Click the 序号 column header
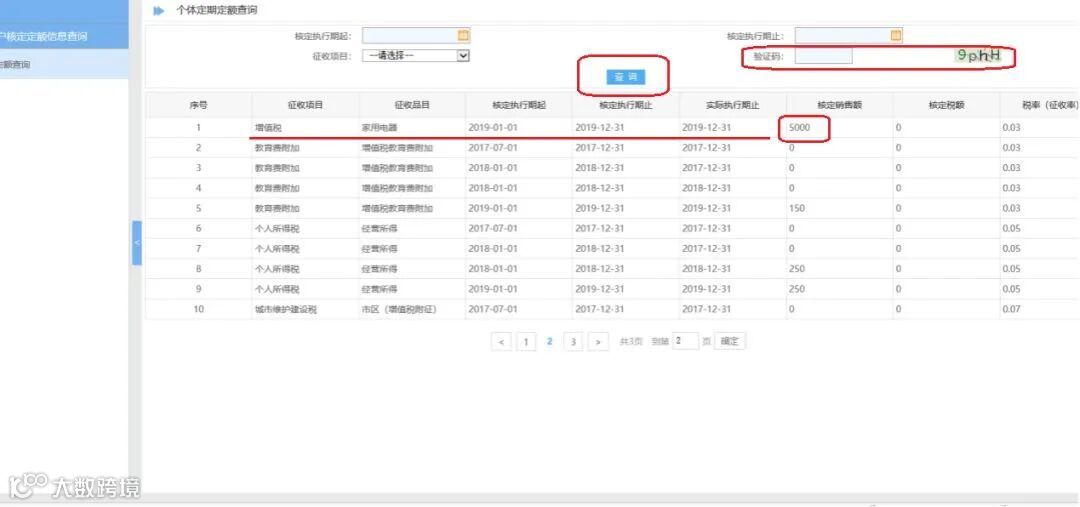Screen dimensions: 1080x507 [198, 105]
